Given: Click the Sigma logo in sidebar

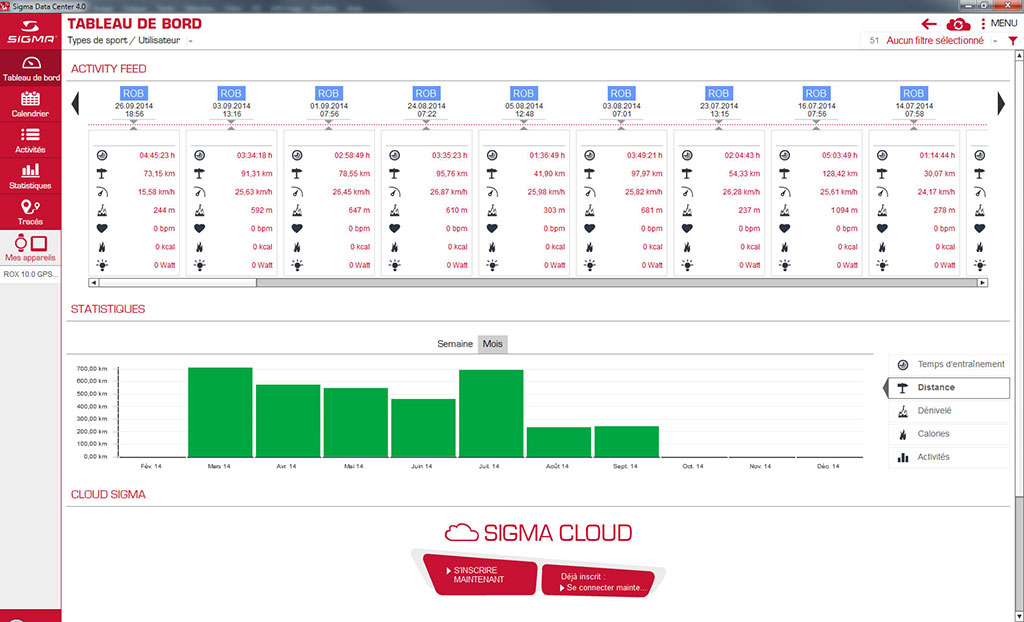Looking at the screenshot, I should click(31, 32).
